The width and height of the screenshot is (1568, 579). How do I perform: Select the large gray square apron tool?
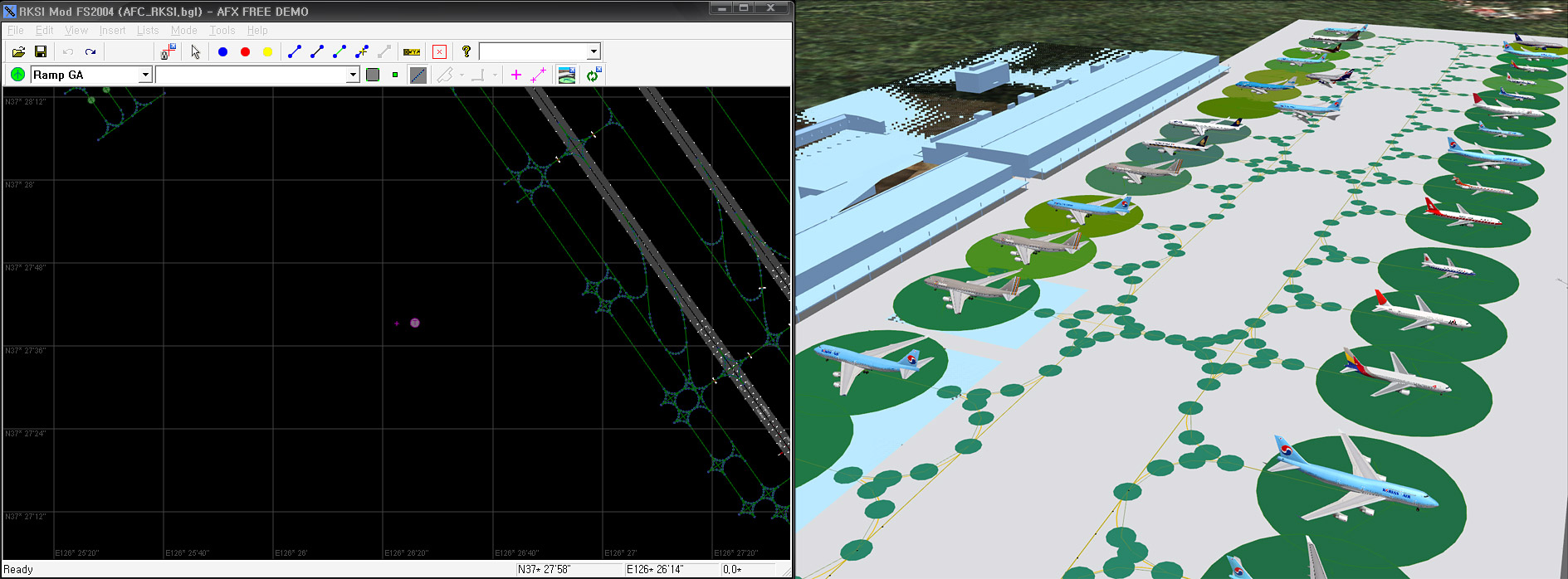(x=373, y=75)
